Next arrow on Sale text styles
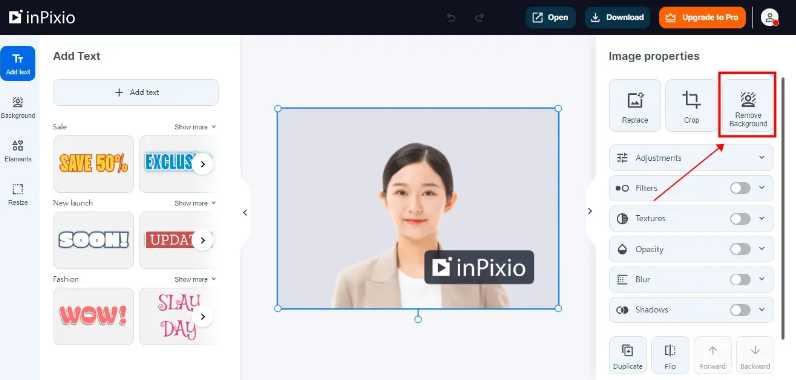 click(x=203, y=164)
